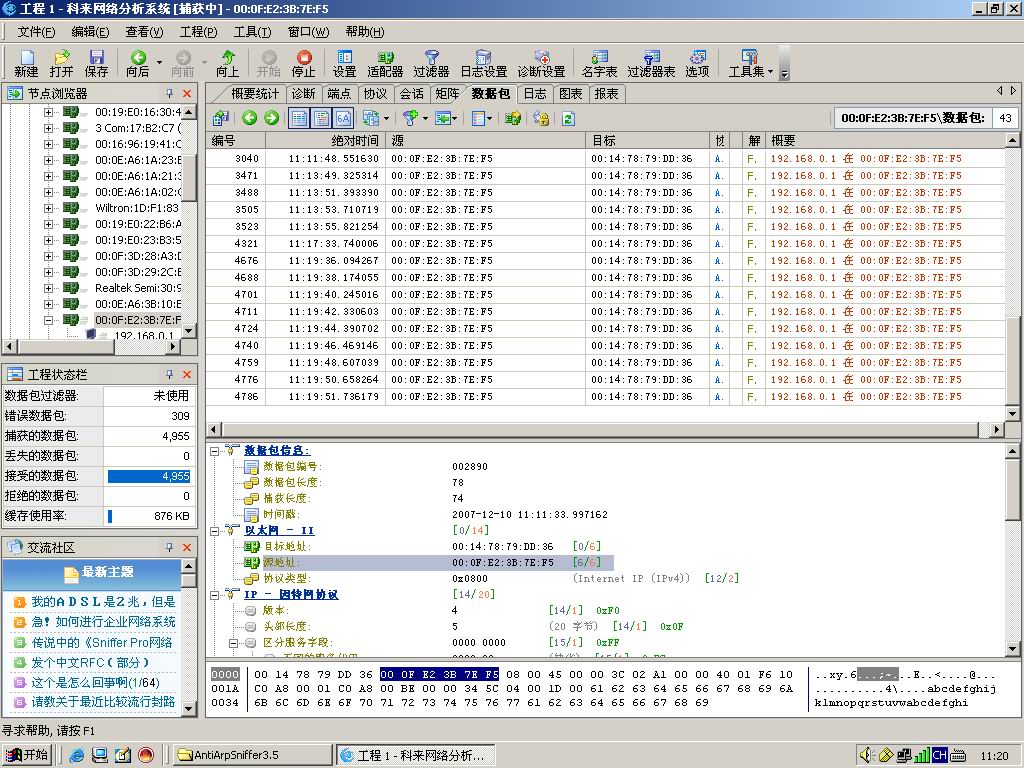The image size is (1024, 768).
Task: Toggle the first packet list view button
Action: [299, 118]
